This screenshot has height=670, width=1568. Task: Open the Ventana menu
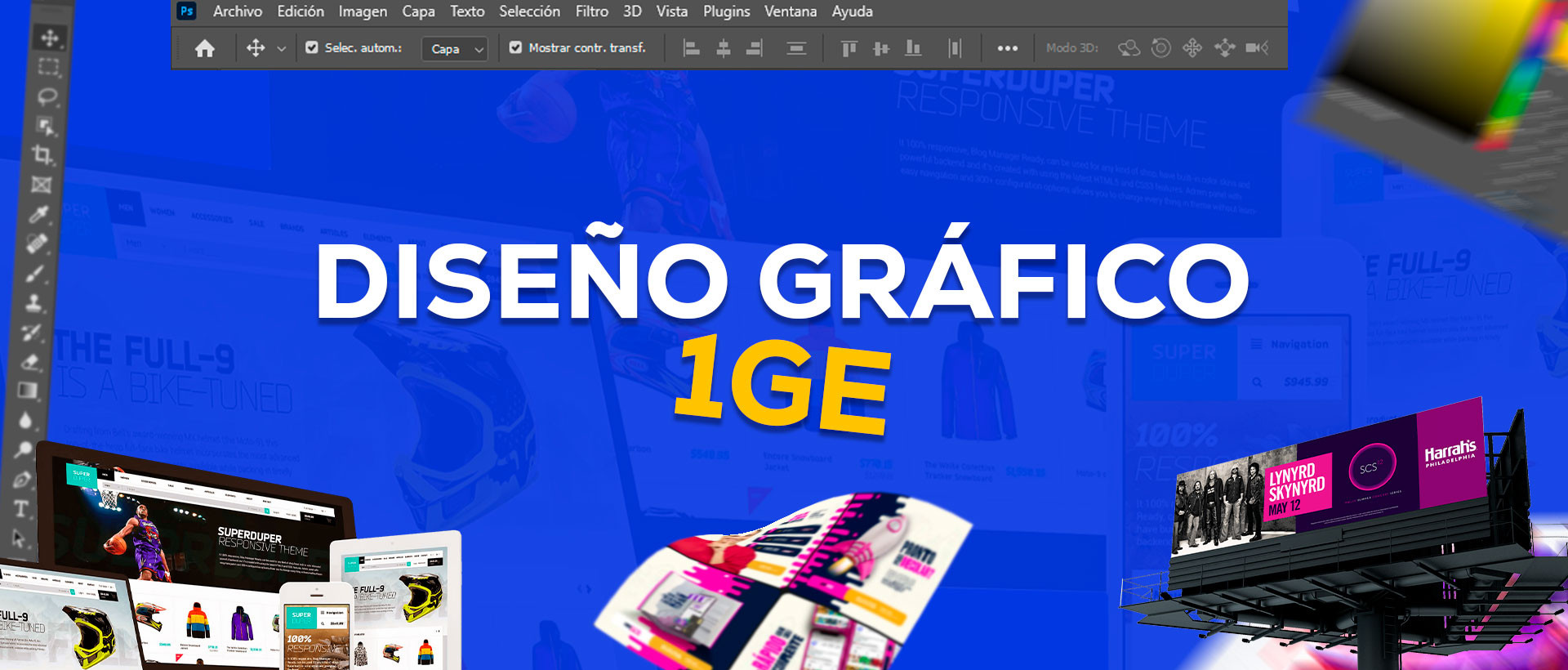click(791, 11)
